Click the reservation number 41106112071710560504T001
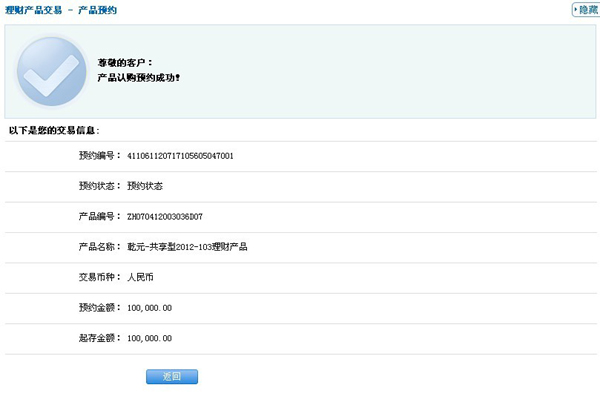Image resolution: width=600 pixels, height=402 pixels. pos(180,156)
